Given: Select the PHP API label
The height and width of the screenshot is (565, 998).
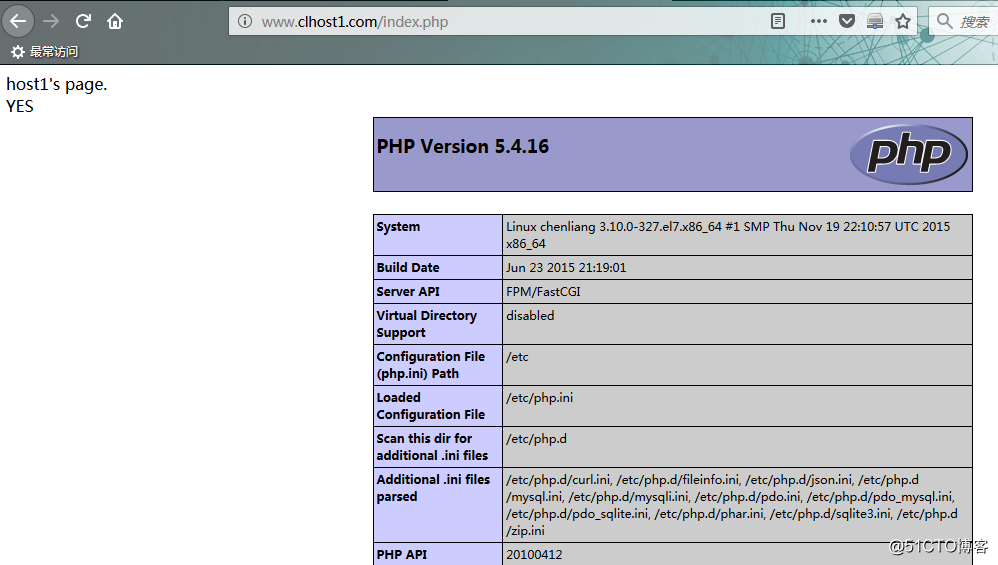Looking at the screenshot, I should coord(402,554).
